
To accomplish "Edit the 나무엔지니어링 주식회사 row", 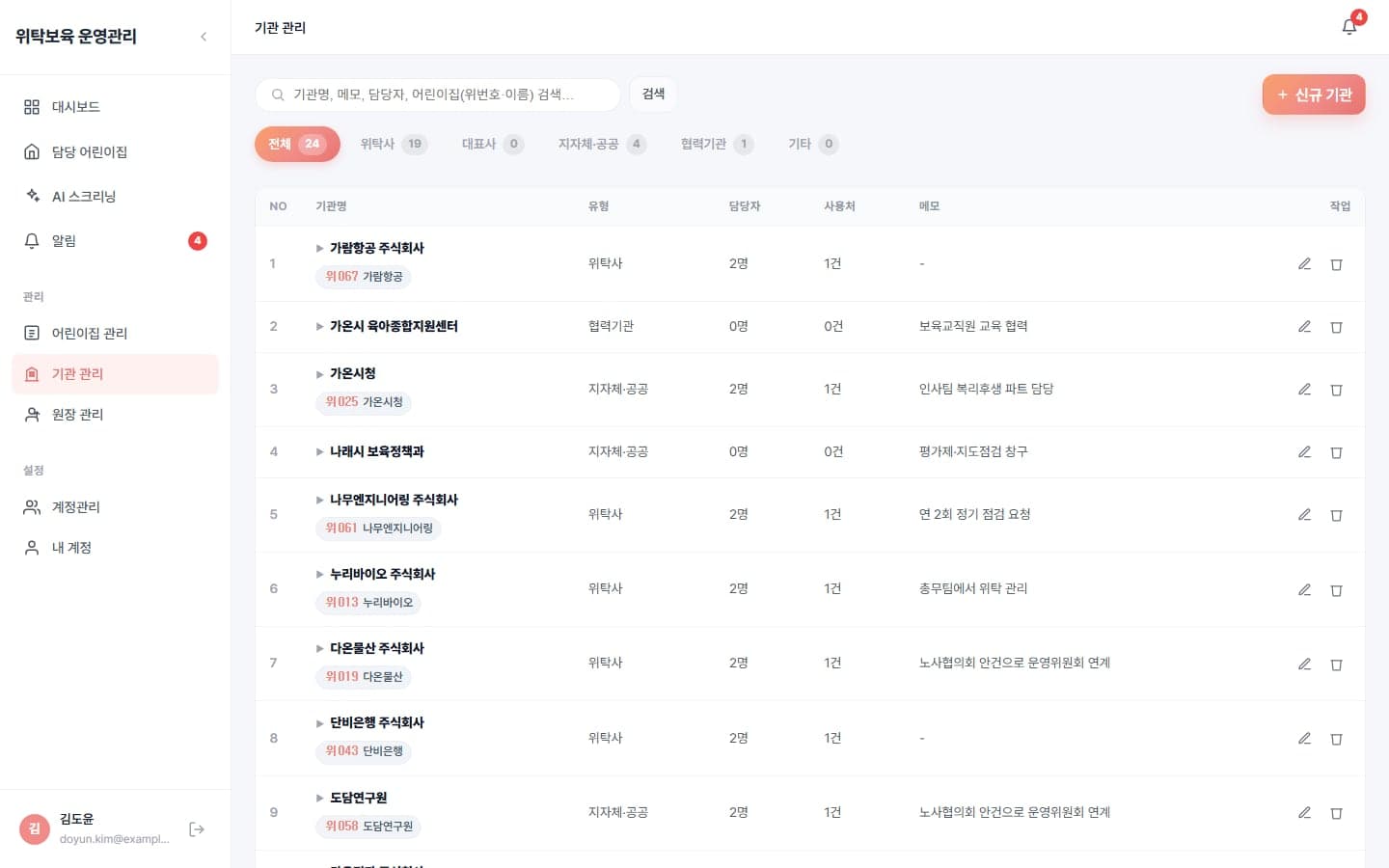I will pyautogui.click(x=1304, y=515).
